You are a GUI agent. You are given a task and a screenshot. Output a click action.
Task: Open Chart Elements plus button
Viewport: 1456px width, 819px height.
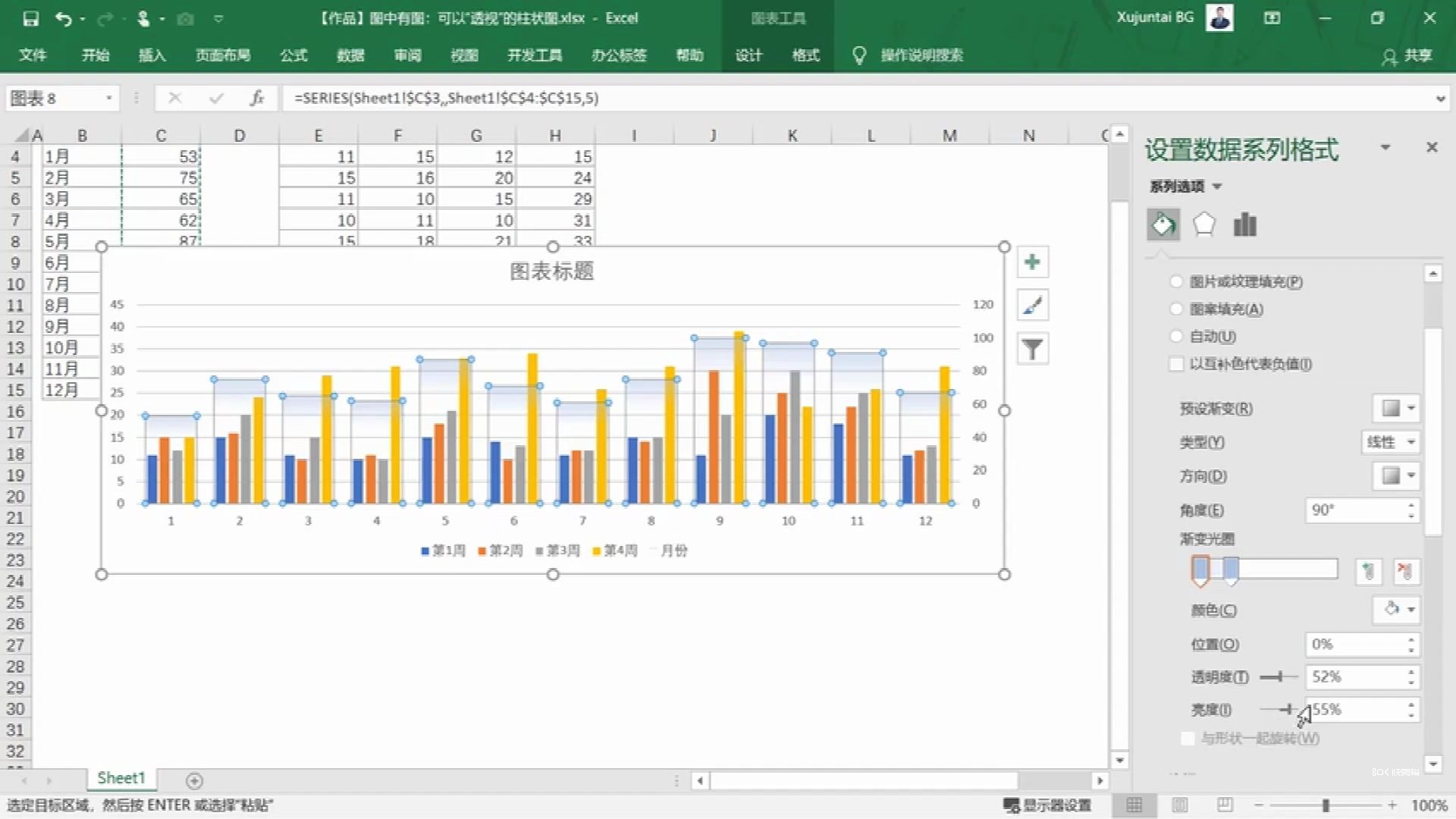tap(1032, 262)
